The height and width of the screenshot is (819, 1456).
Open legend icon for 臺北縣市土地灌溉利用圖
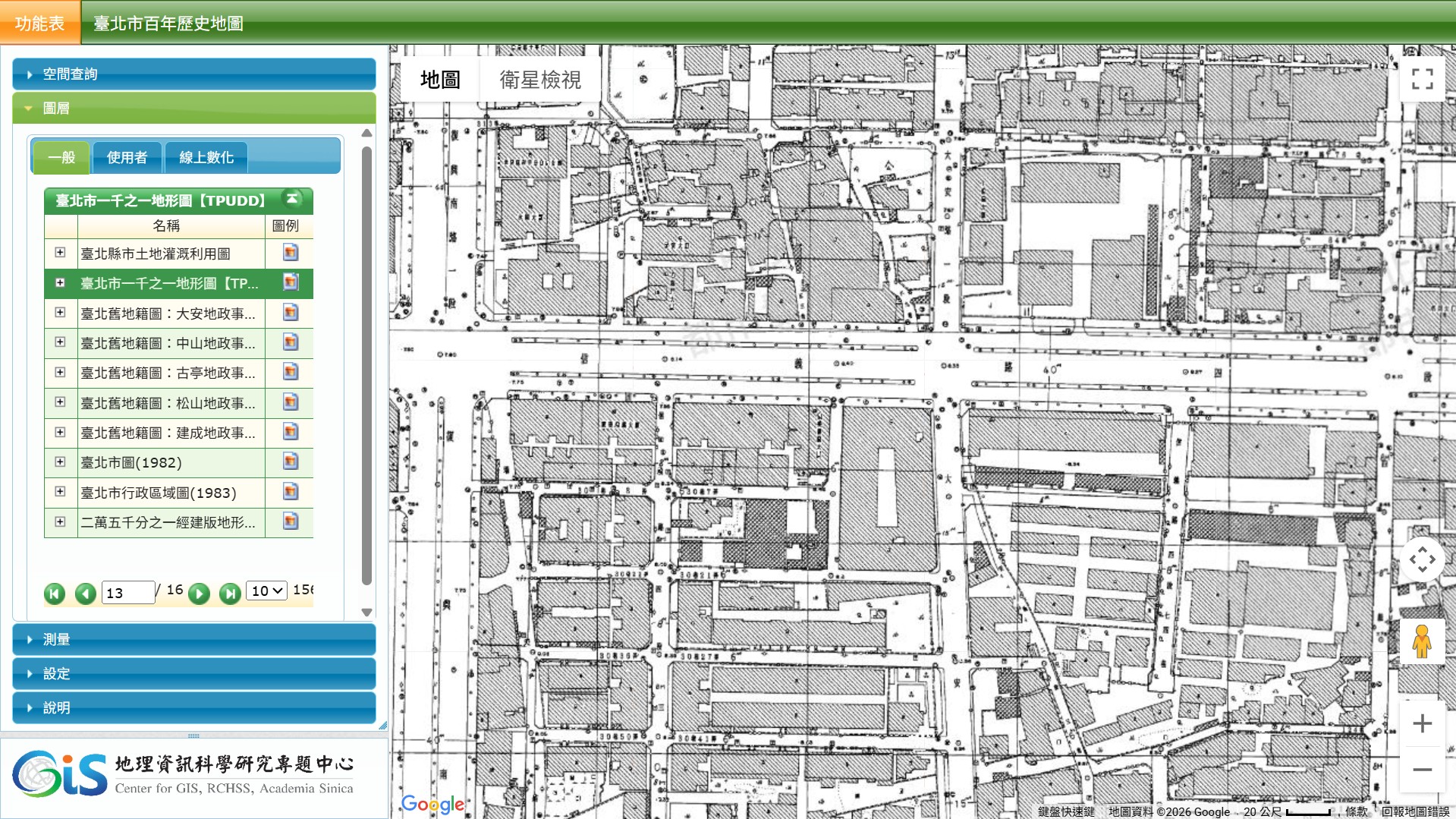pyautogui.click(x=290, y=253)
